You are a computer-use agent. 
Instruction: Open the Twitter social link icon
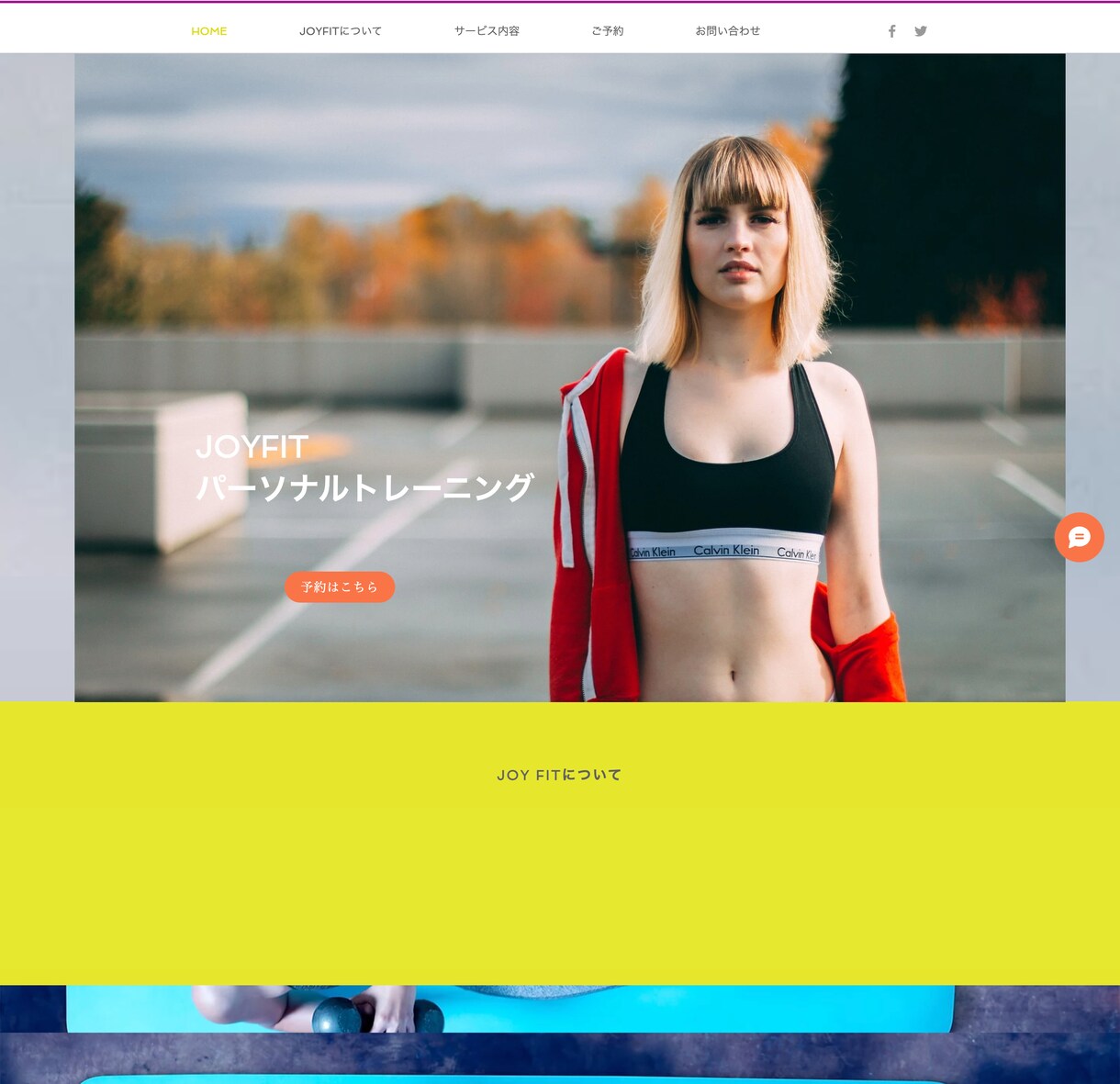(x=921, y=31)
